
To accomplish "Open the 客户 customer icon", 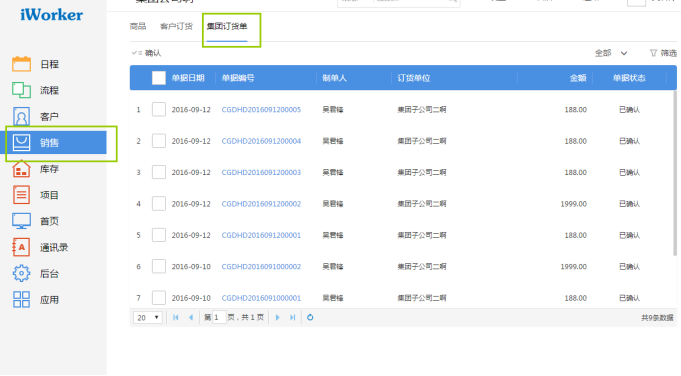I will click(21, 116).
